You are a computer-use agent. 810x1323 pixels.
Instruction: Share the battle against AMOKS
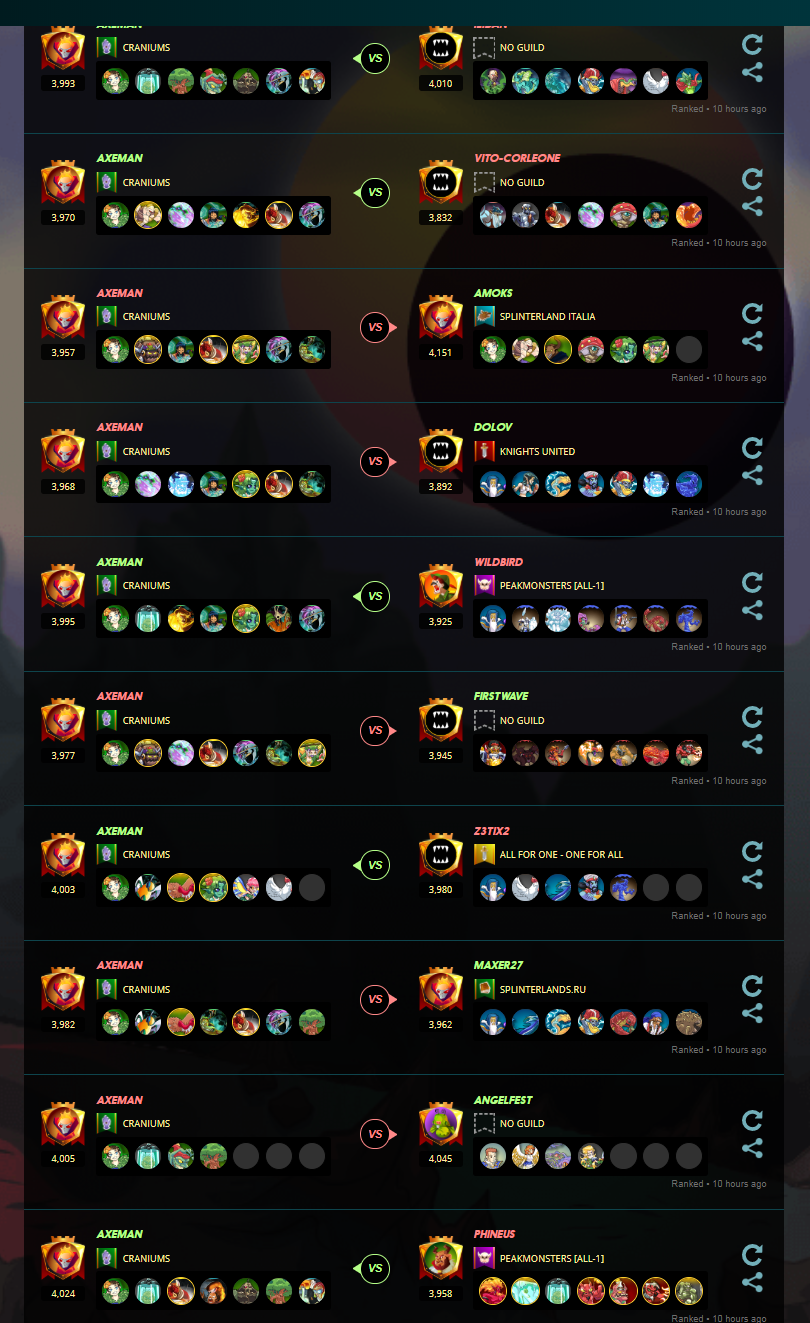tap(752, 341)
